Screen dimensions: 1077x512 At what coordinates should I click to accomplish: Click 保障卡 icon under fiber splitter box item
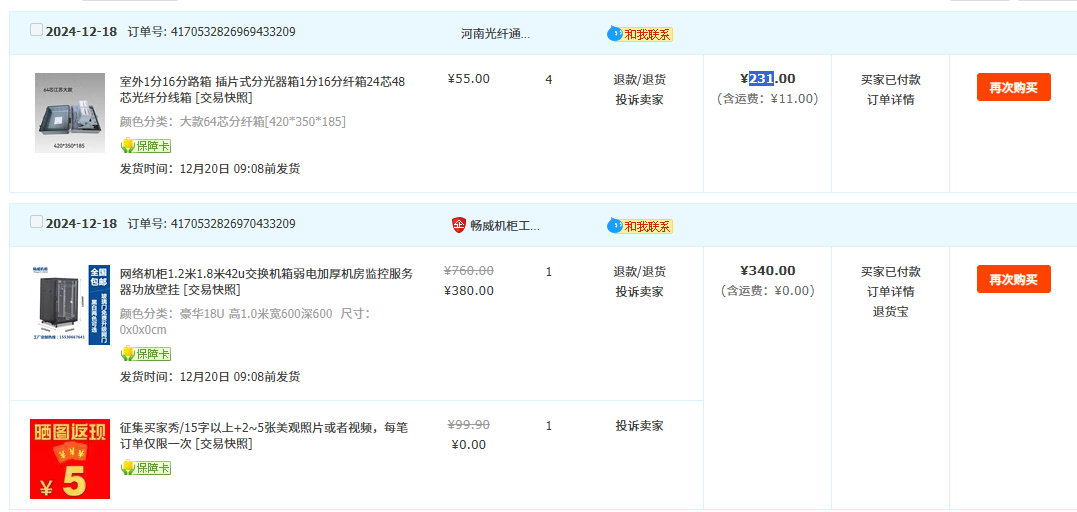point(146,146)
